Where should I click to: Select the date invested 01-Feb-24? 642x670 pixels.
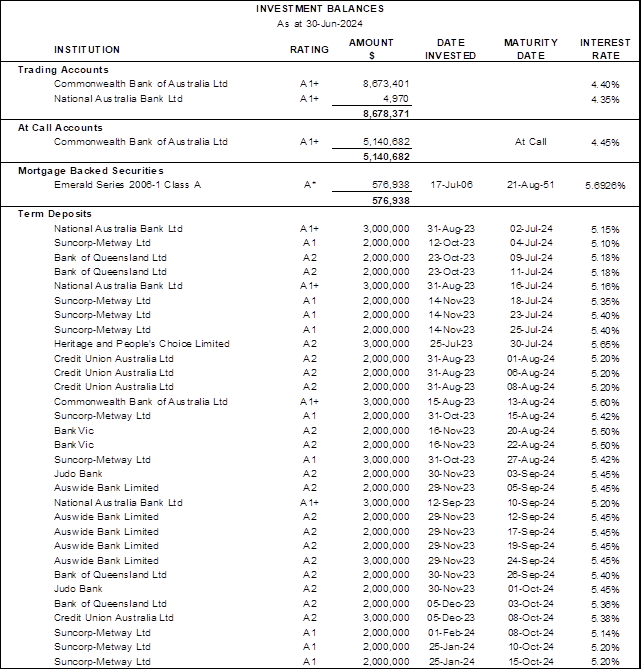[x=451, y=633]
